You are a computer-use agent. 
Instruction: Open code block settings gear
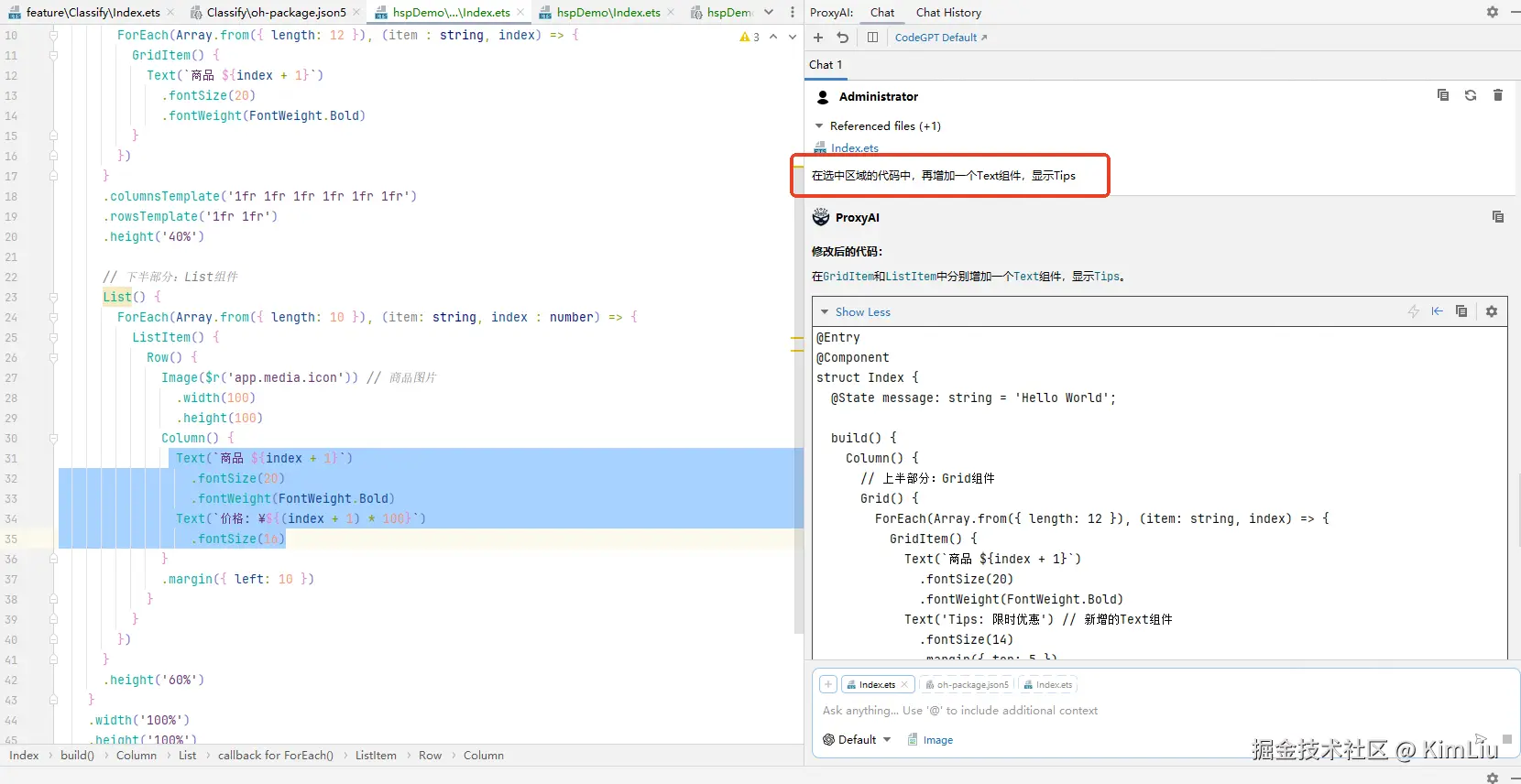click(x=1492, y=311)
